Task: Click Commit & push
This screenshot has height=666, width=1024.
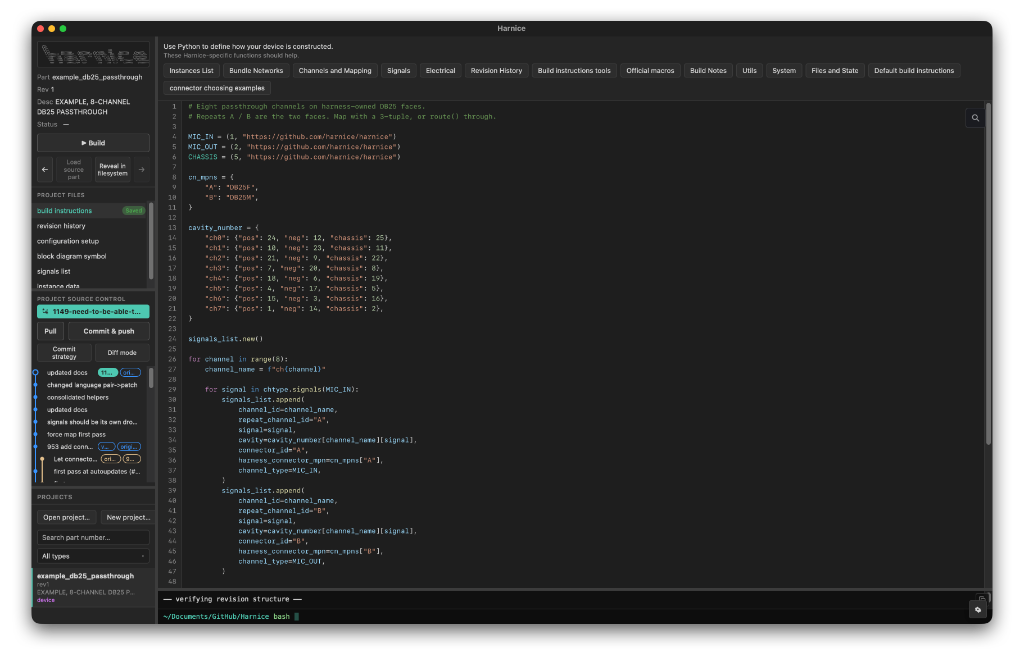Action: (x=108, y=332)
